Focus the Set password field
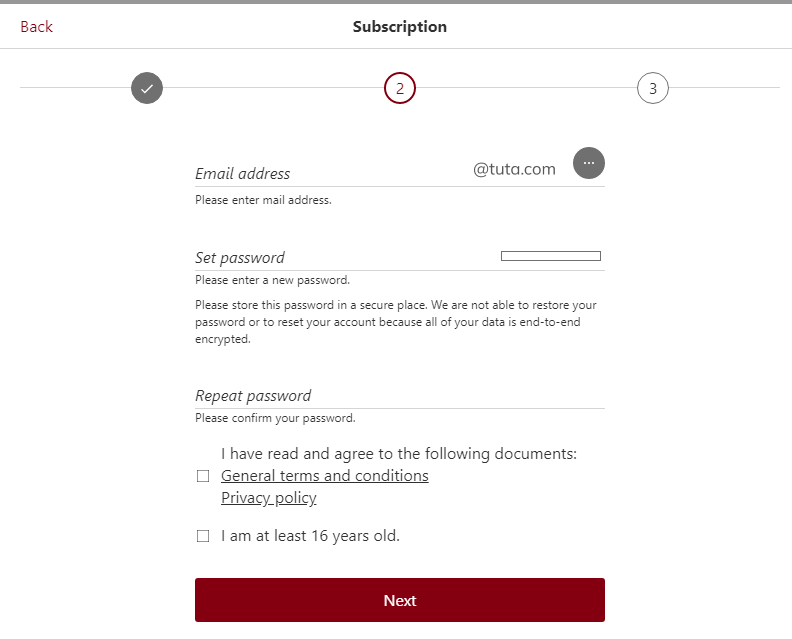This screenshot has width=792, height=639. pos(340,257)
